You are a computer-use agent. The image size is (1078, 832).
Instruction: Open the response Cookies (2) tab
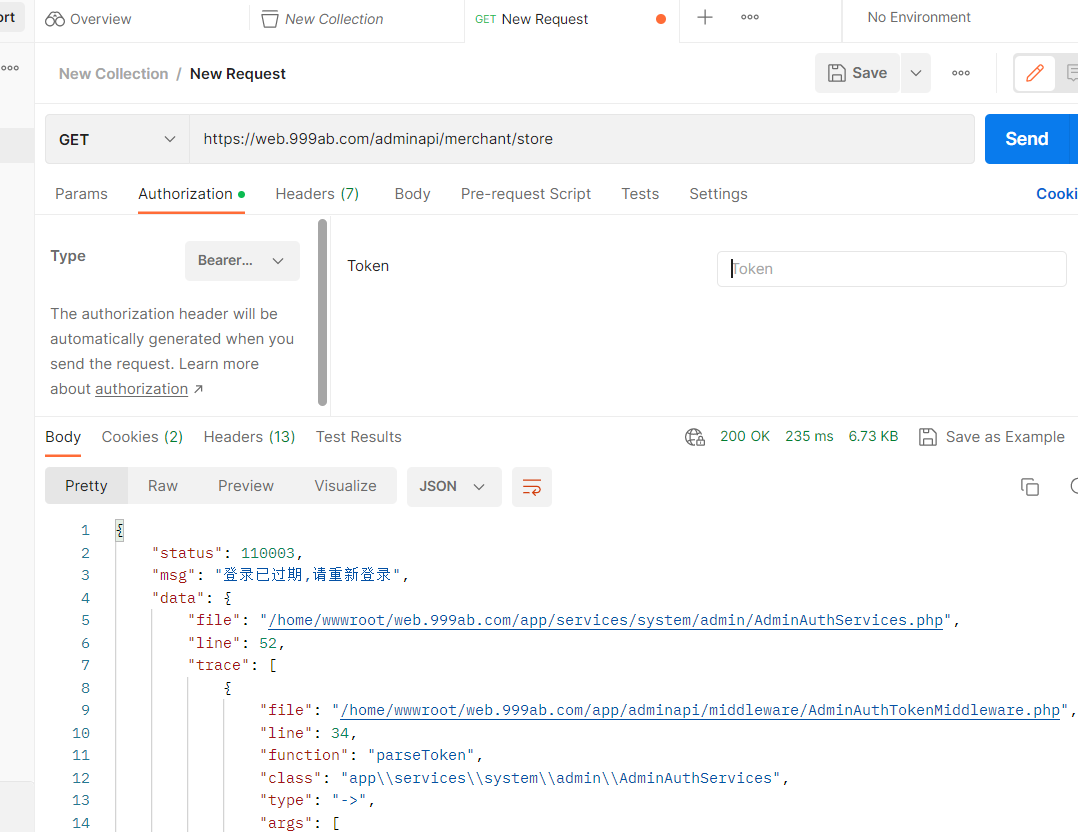(142, 437)
